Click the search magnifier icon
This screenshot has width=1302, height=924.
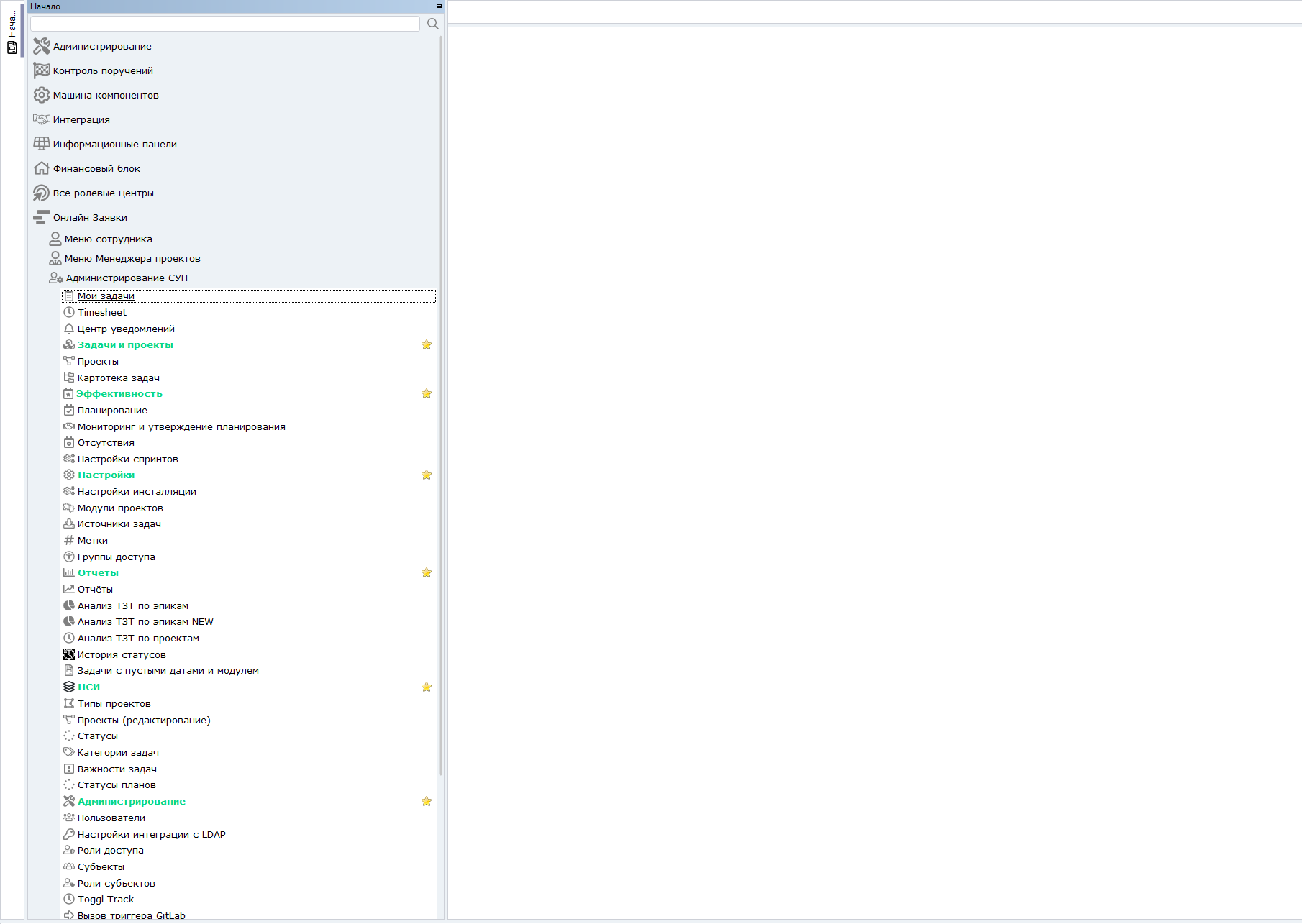click(x=432, y=24)
